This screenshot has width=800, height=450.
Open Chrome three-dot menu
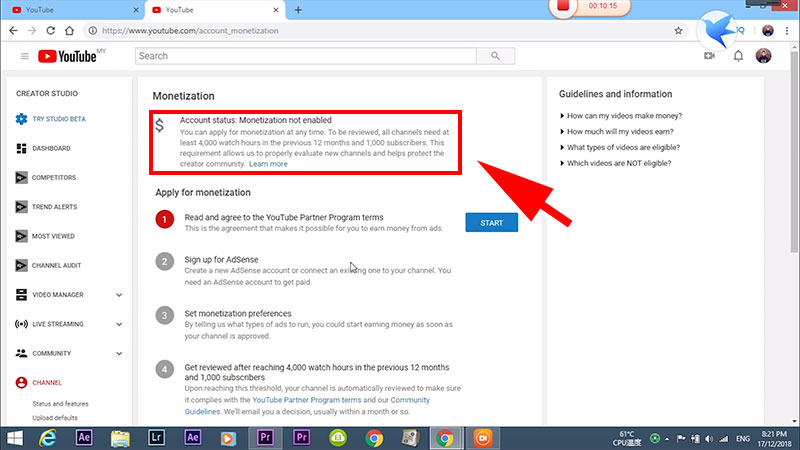coord(787,31)
